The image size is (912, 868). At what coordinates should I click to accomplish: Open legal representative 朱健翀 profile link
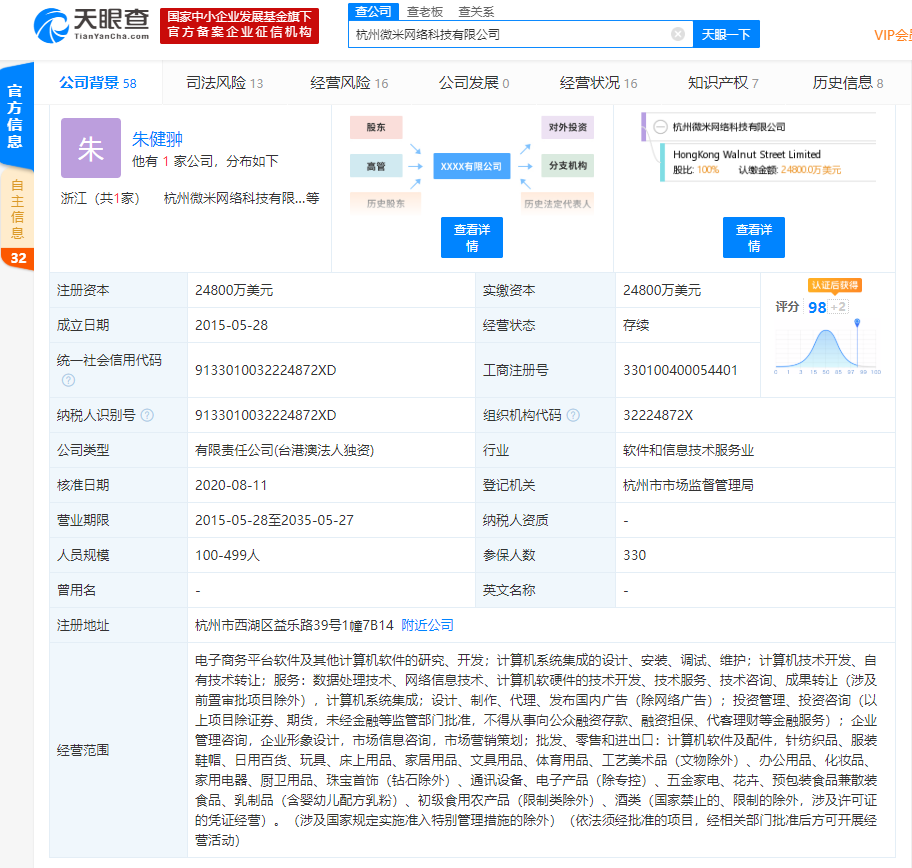click(x=157, y=139)
